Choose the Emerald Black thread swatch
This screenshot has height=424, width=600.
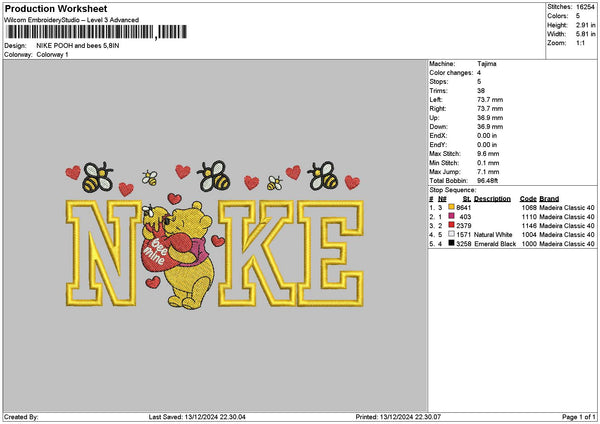[452, 243]
